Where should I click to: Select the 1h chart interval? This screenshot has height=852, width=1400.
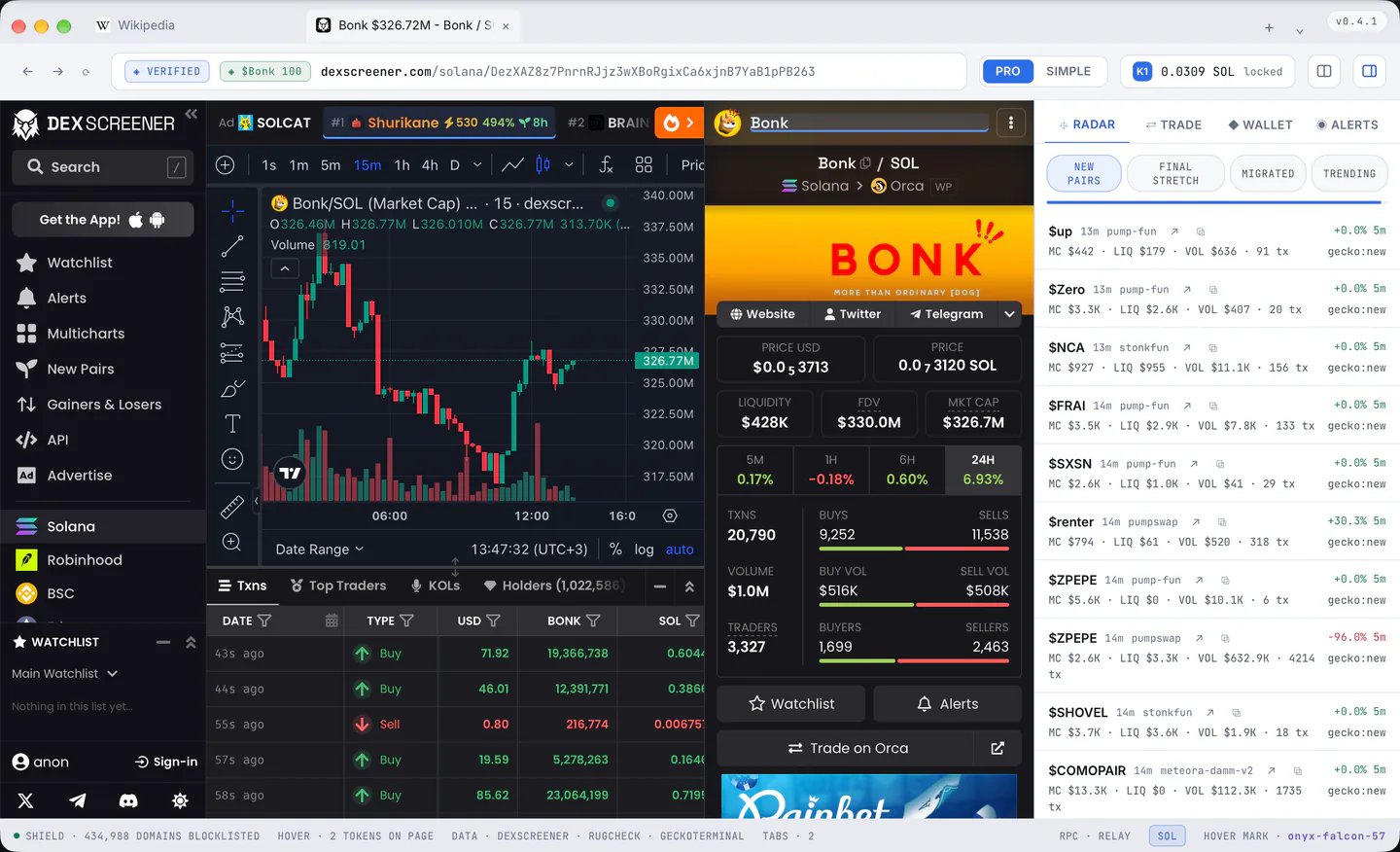point(402,165)
